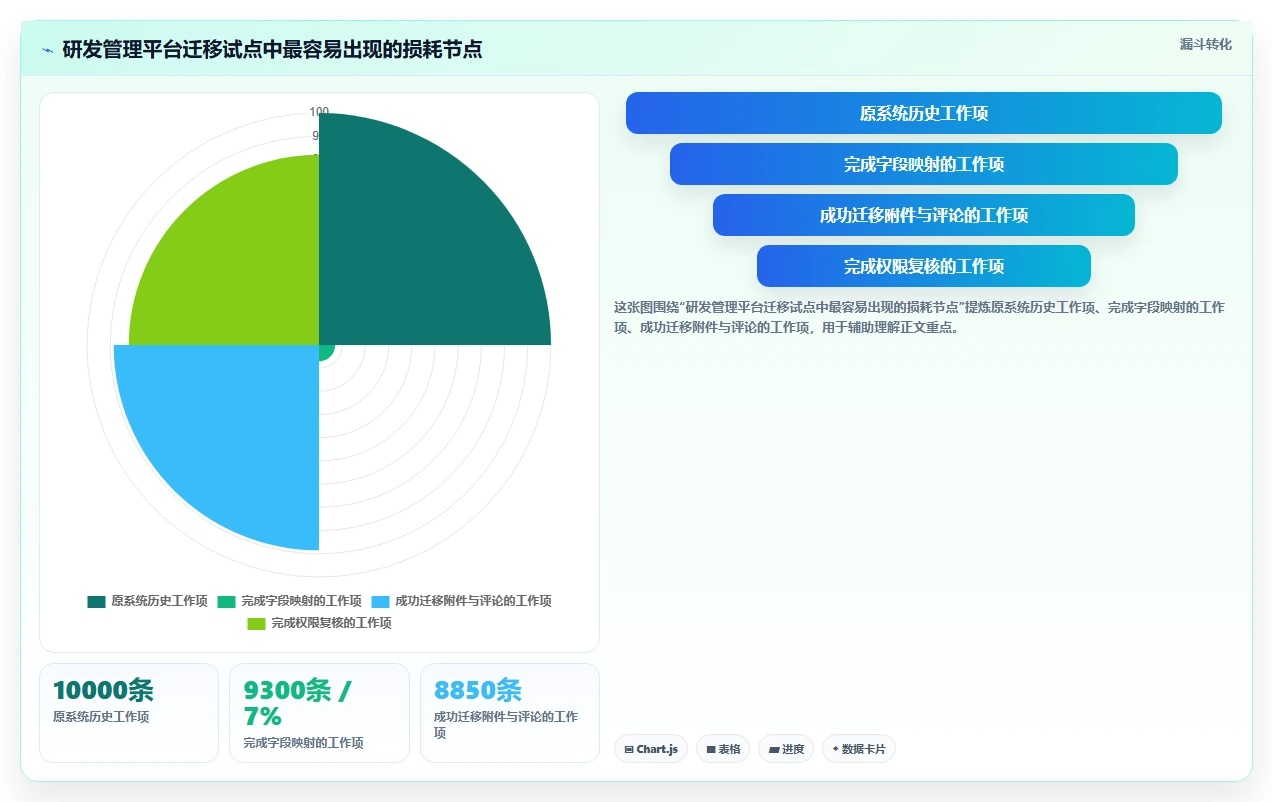Click the 100 axis tick label
Viewport: 1273px width, 802px height.
[319, 112]
